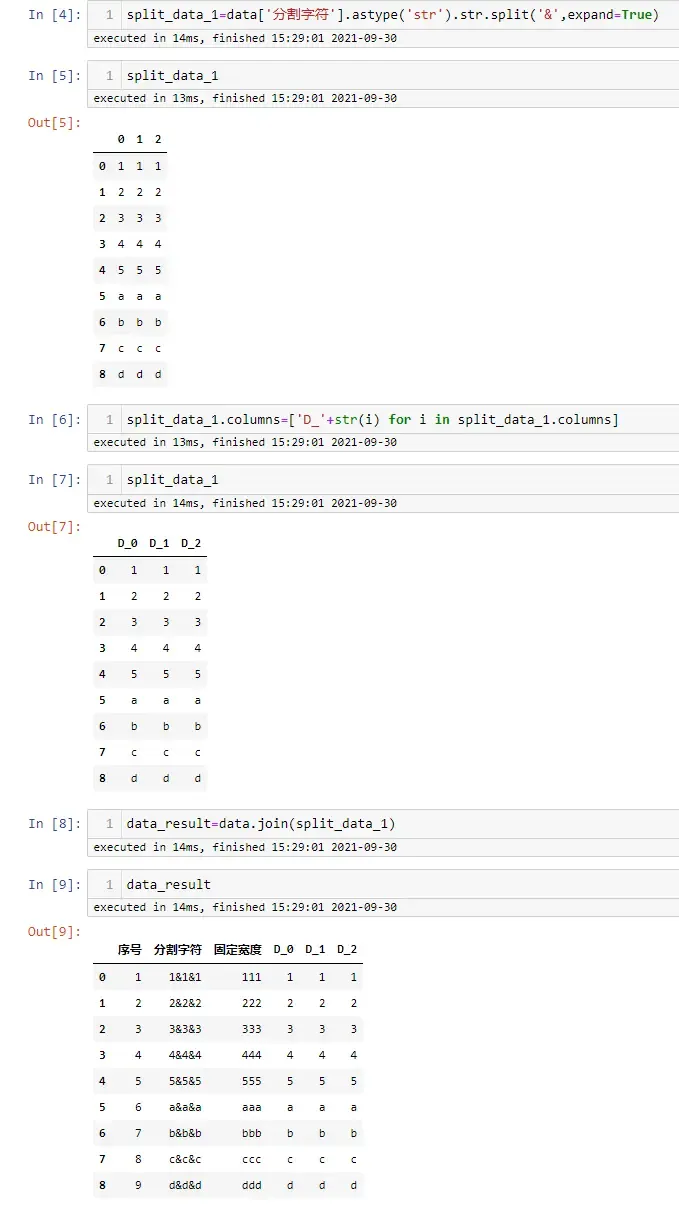Click the 序号 column header
679x1221 pixels.
coord(130,949)
